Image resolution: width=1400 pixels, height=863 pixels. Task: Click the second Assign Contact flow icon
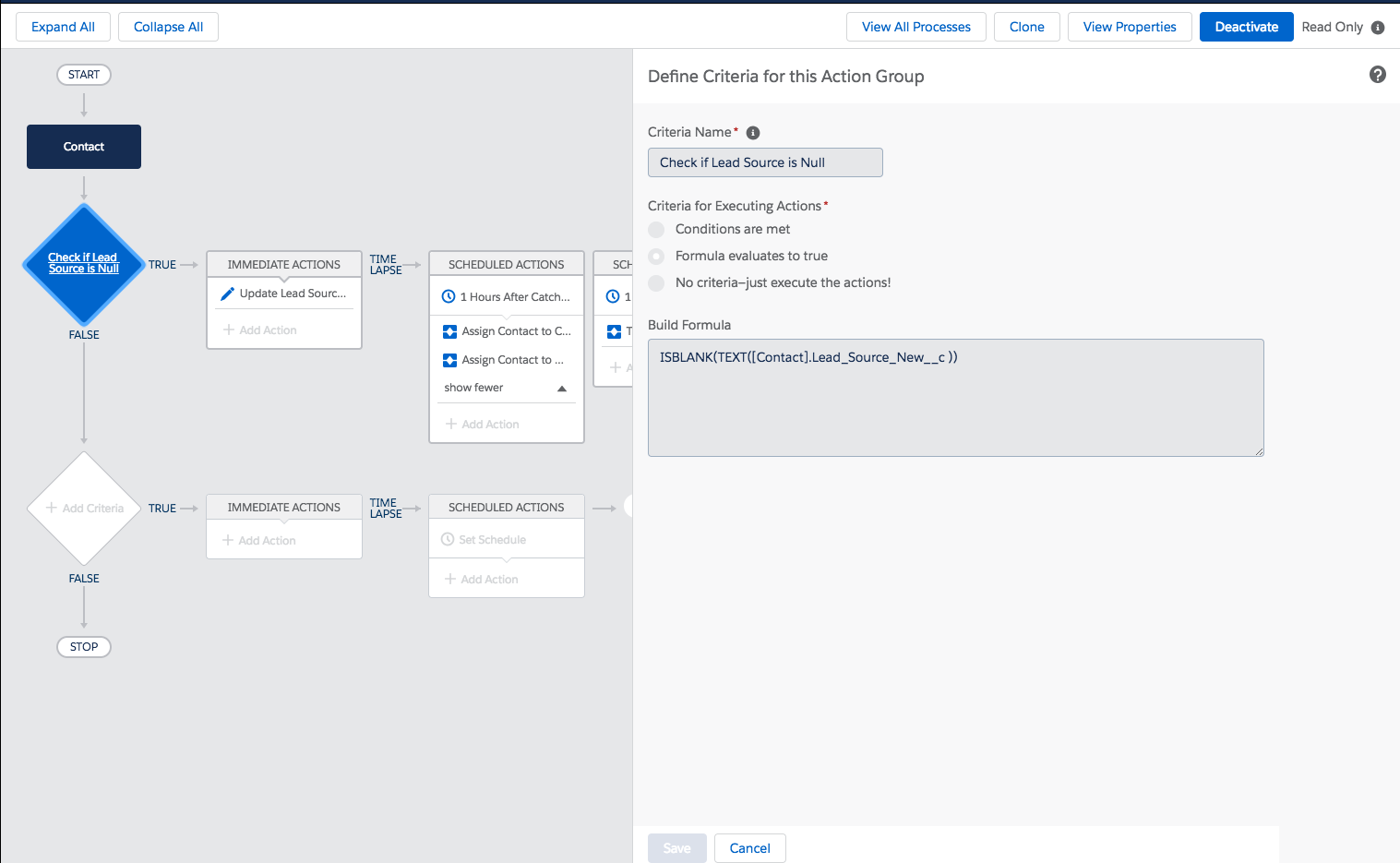449,360
